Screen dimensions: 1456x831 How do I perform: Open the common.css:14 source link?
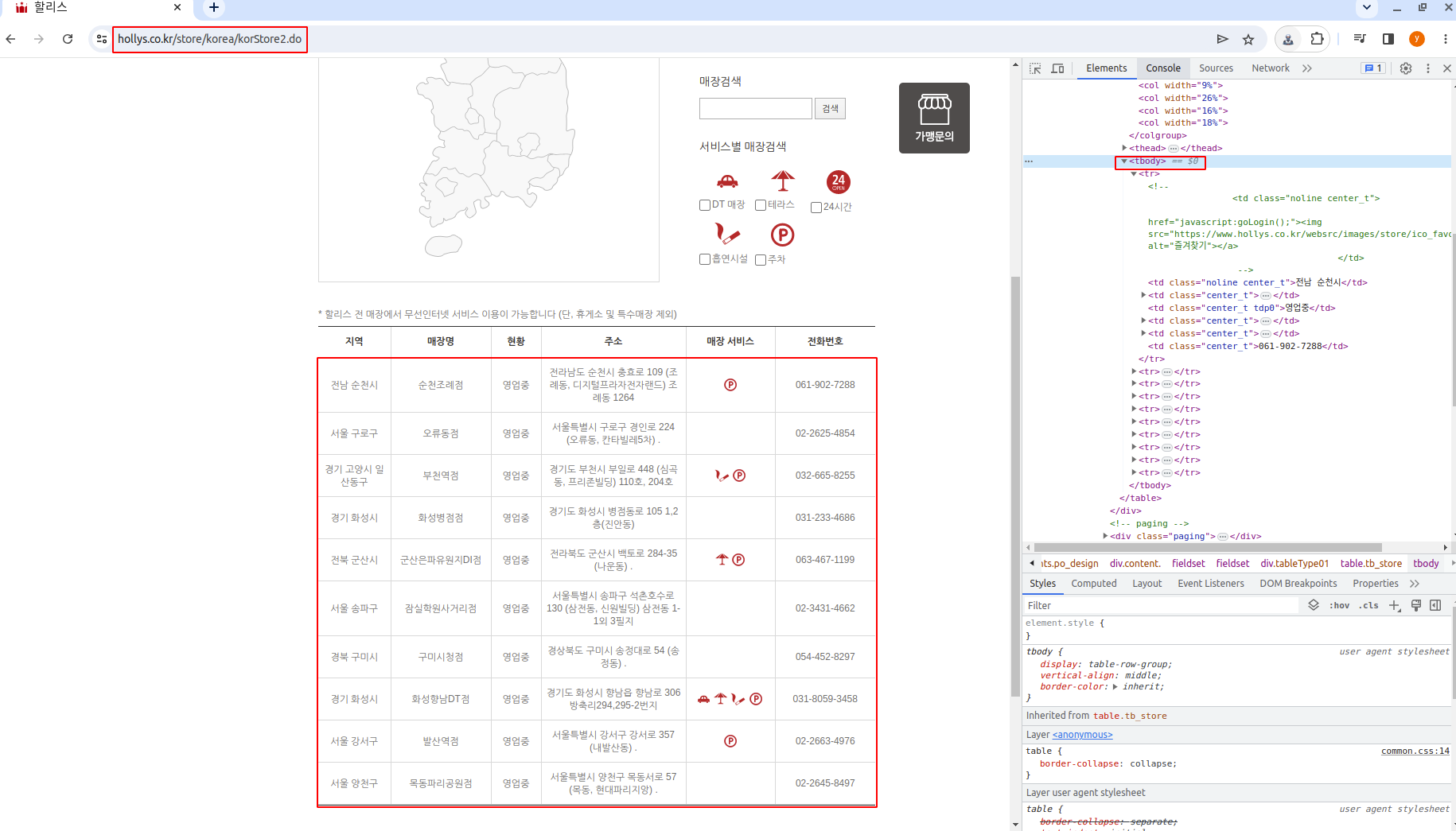(x=1415, y=751)
